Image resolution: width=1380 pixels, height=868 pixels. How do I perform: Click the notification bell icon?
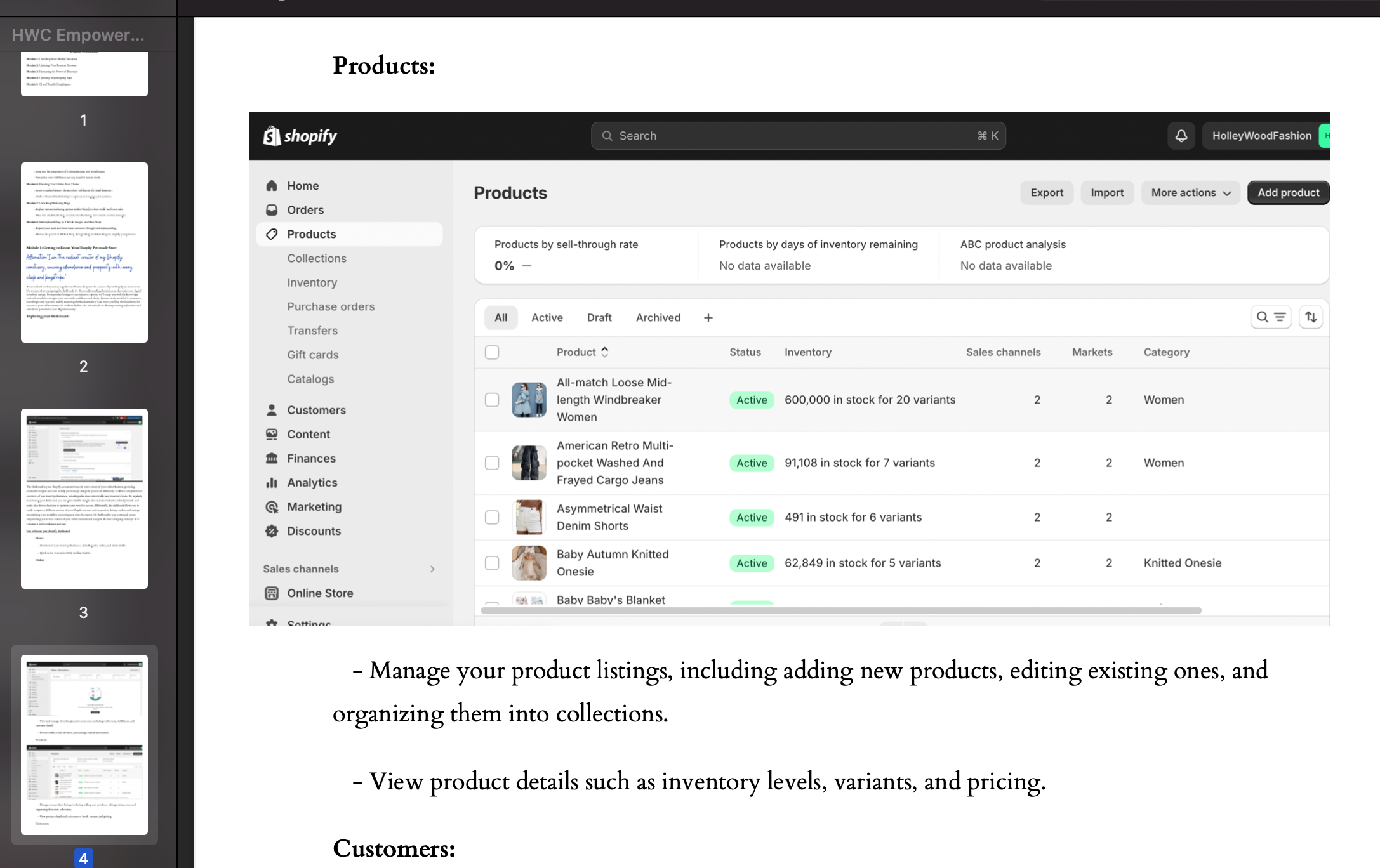click(x=1181, y=136)
